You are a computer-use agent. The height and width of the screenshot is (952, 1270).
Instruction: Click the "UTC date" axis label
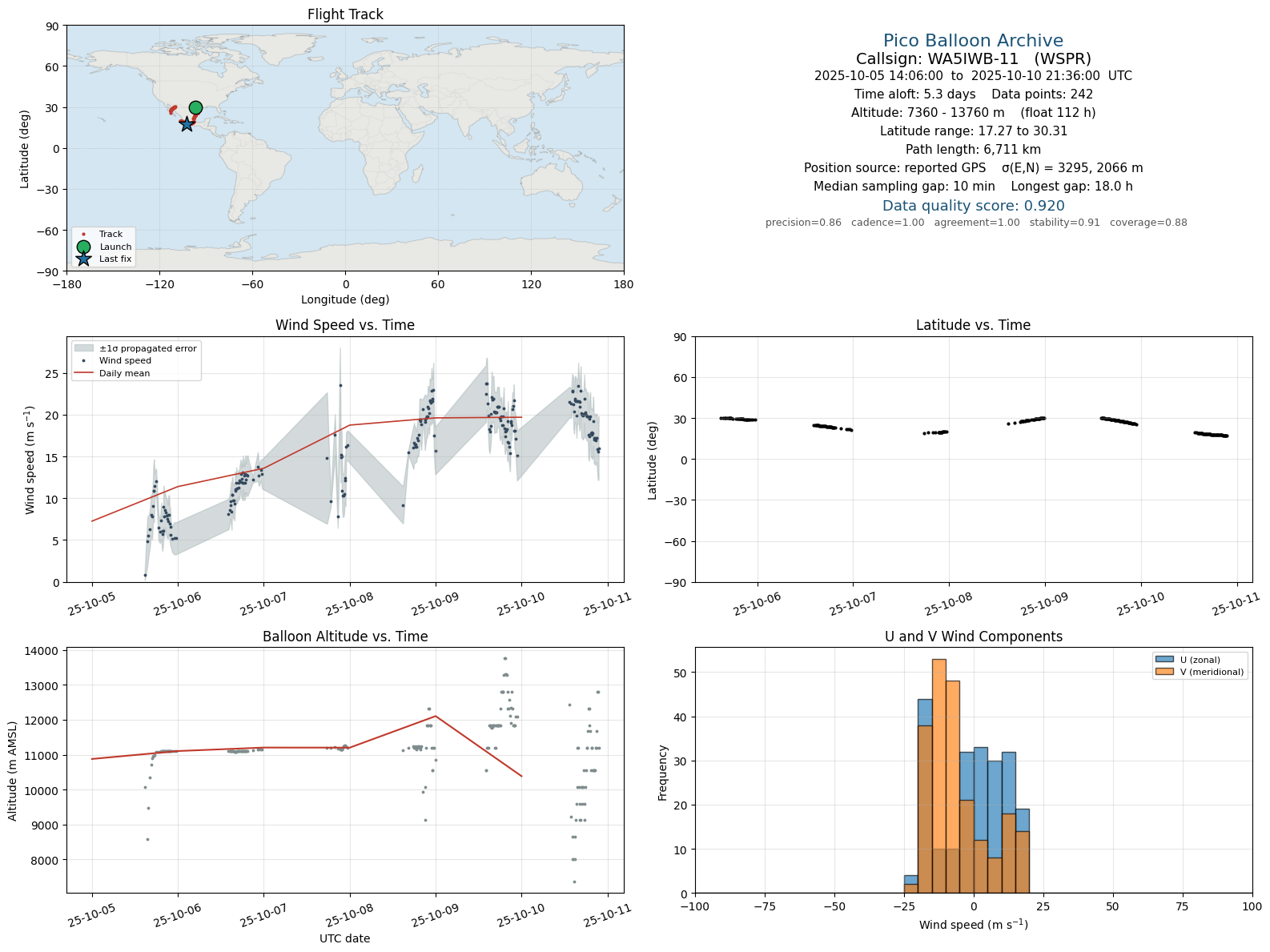[x=345, y=938]
